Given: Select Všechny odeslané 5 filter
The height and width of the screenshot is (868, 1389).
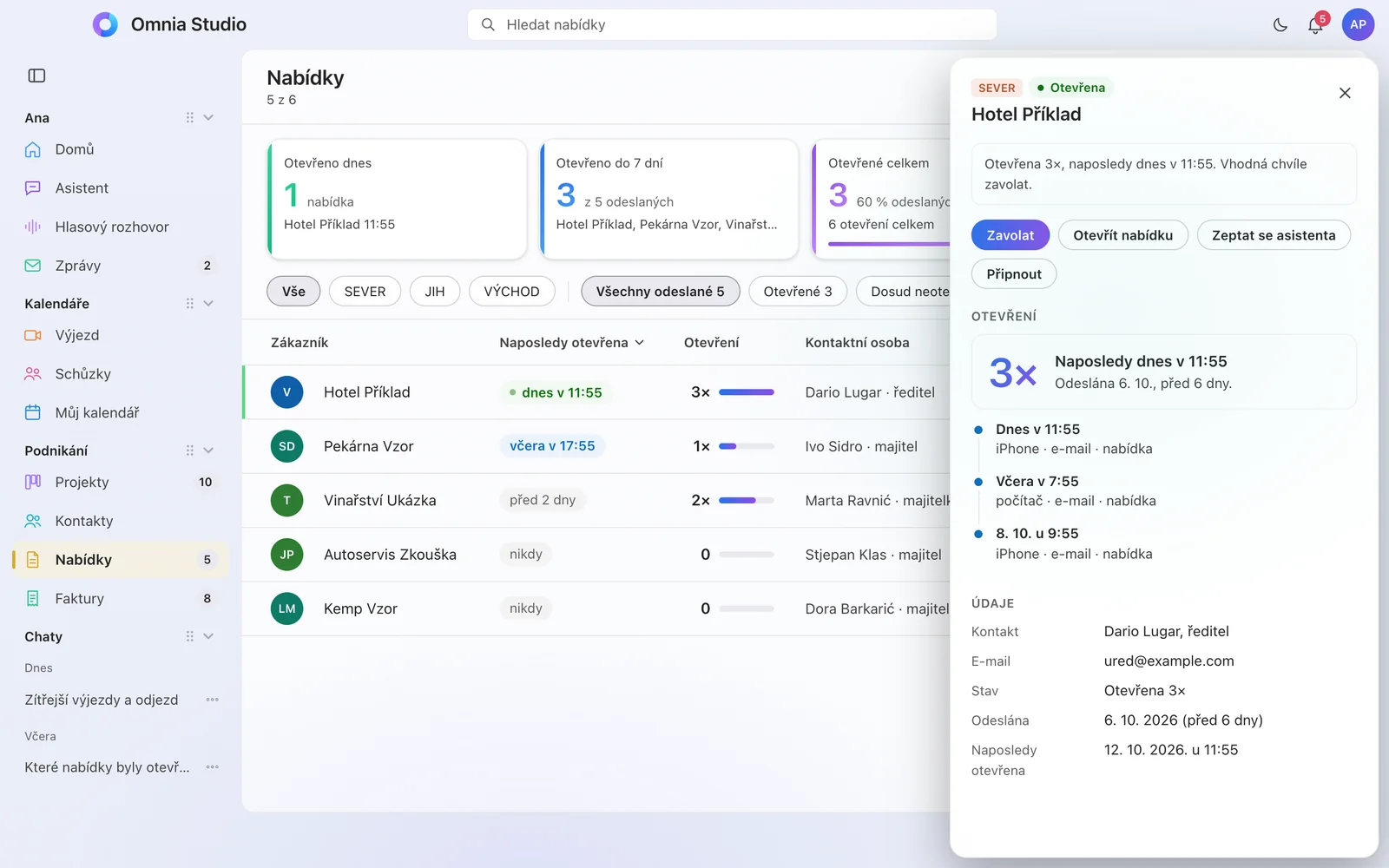Looking at the screenshot, I should click(660, 292).
